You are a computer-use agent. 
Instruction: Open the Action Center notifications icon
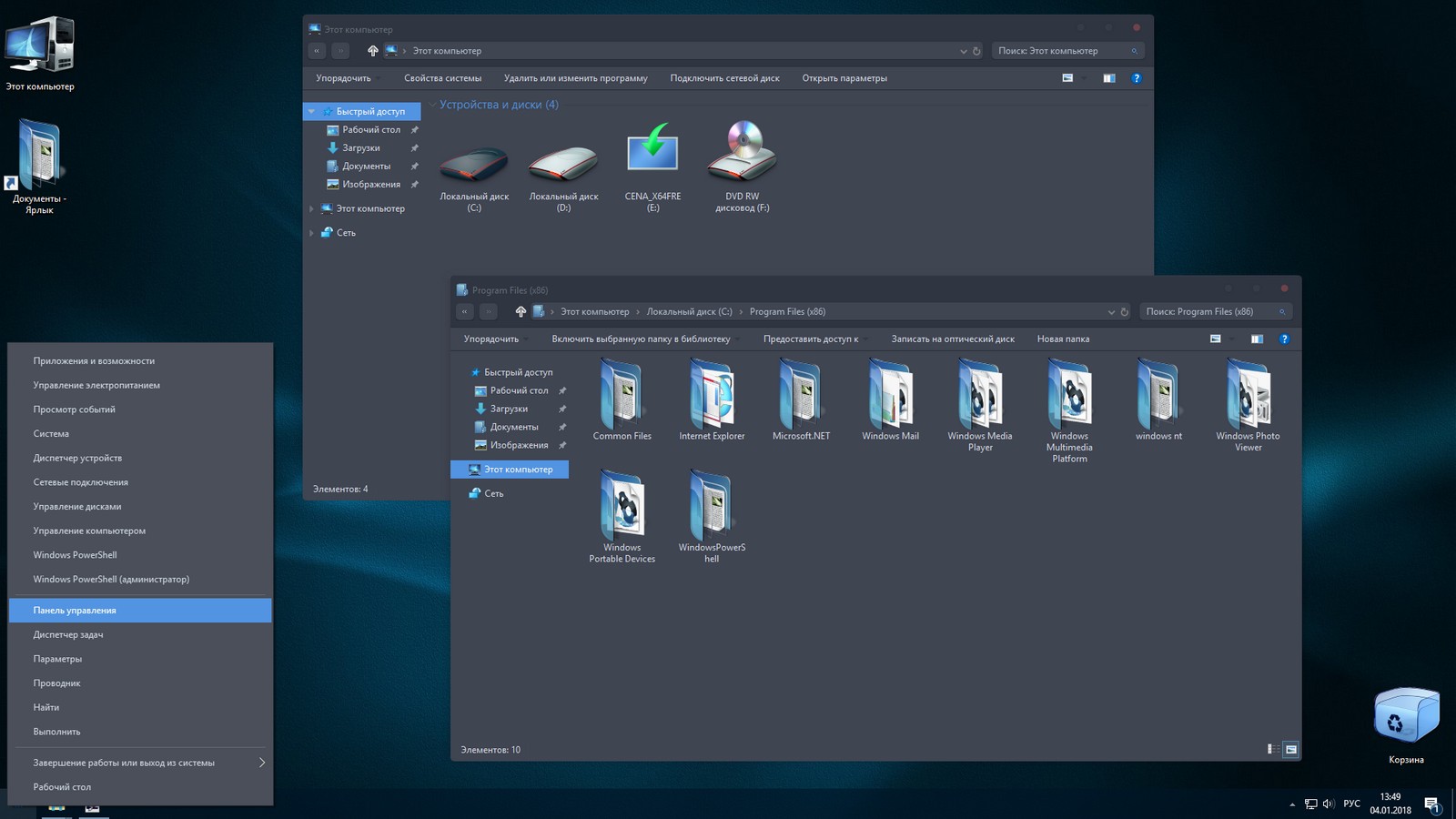point(1431,804)
